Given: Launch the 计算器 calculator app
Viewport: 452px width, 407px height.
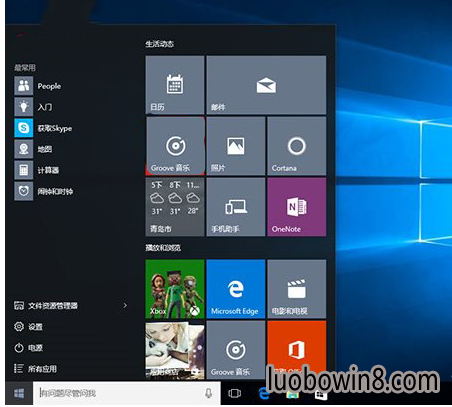Looking at the screenshot, I should (37, 170).
